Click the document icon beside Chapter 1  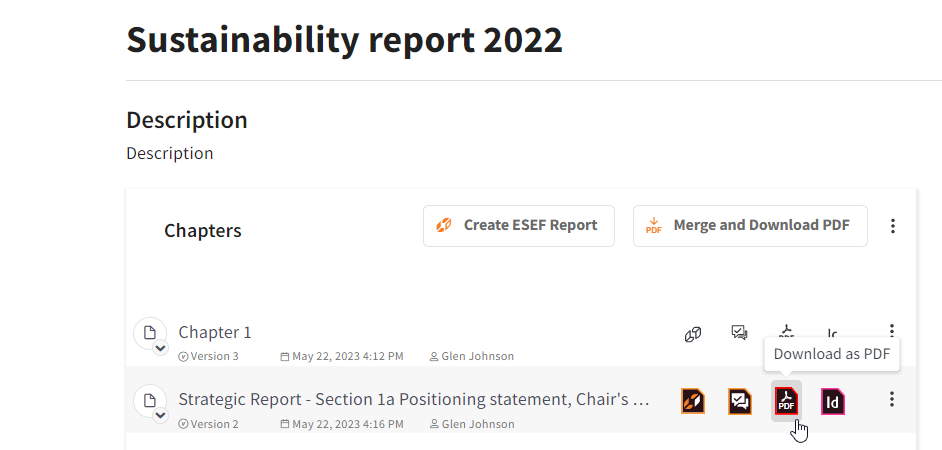[150, 332]
